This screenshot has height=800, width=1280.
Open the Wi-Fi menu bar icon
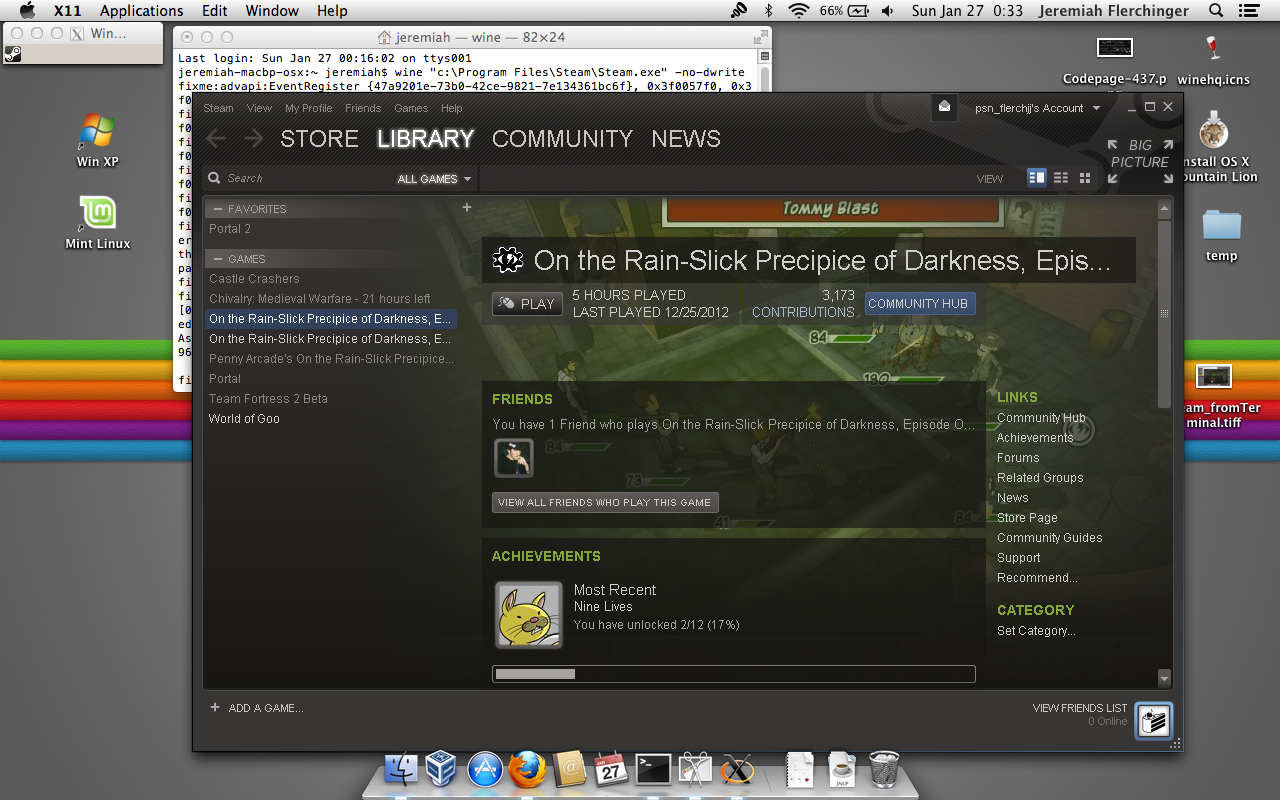click(798, 11)
